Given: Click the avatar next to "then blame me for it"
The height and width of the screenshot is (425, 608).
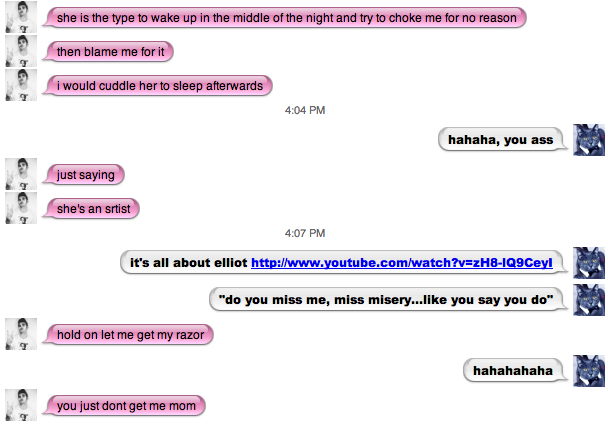Looking at the screenshot, I should coord(21,52).
